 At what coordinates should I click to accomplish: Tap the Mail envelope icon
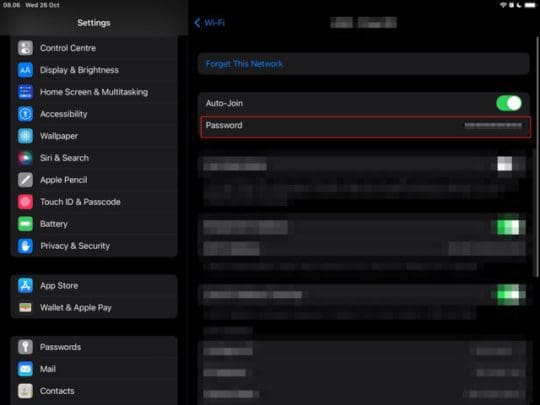click(x=25, y=369)
